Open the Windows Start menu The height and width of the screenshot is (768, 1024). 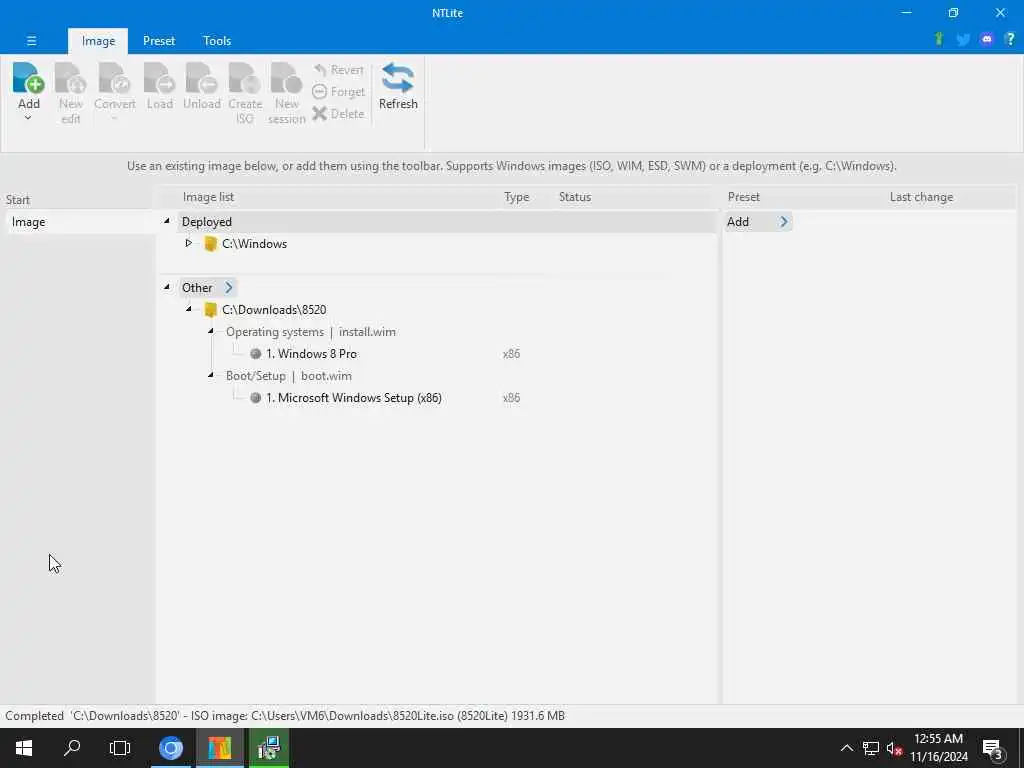(24, 748)
